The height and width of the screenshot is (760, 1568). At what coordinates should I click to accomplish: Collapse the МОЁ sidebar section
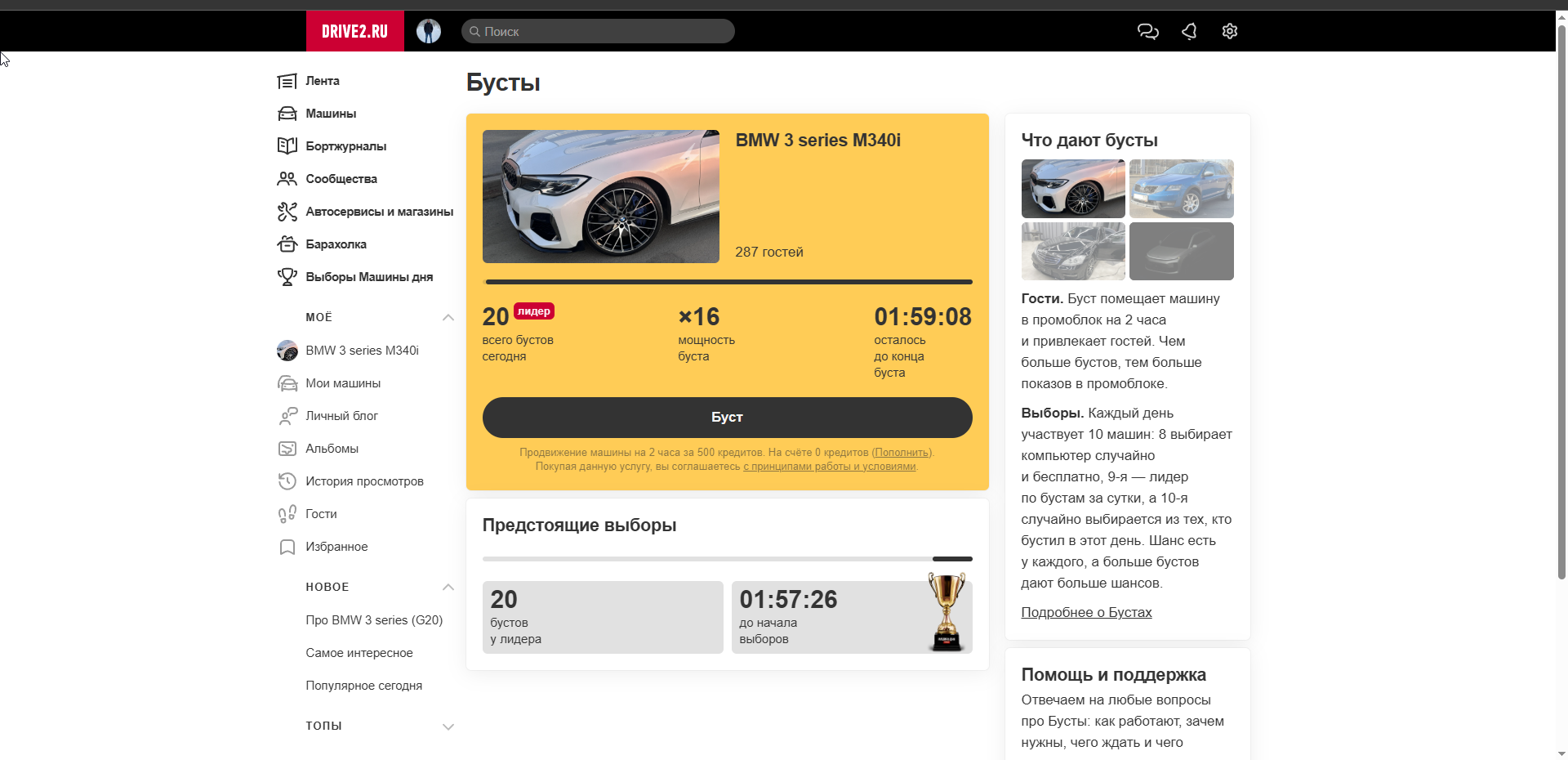[x=448, y=317]
